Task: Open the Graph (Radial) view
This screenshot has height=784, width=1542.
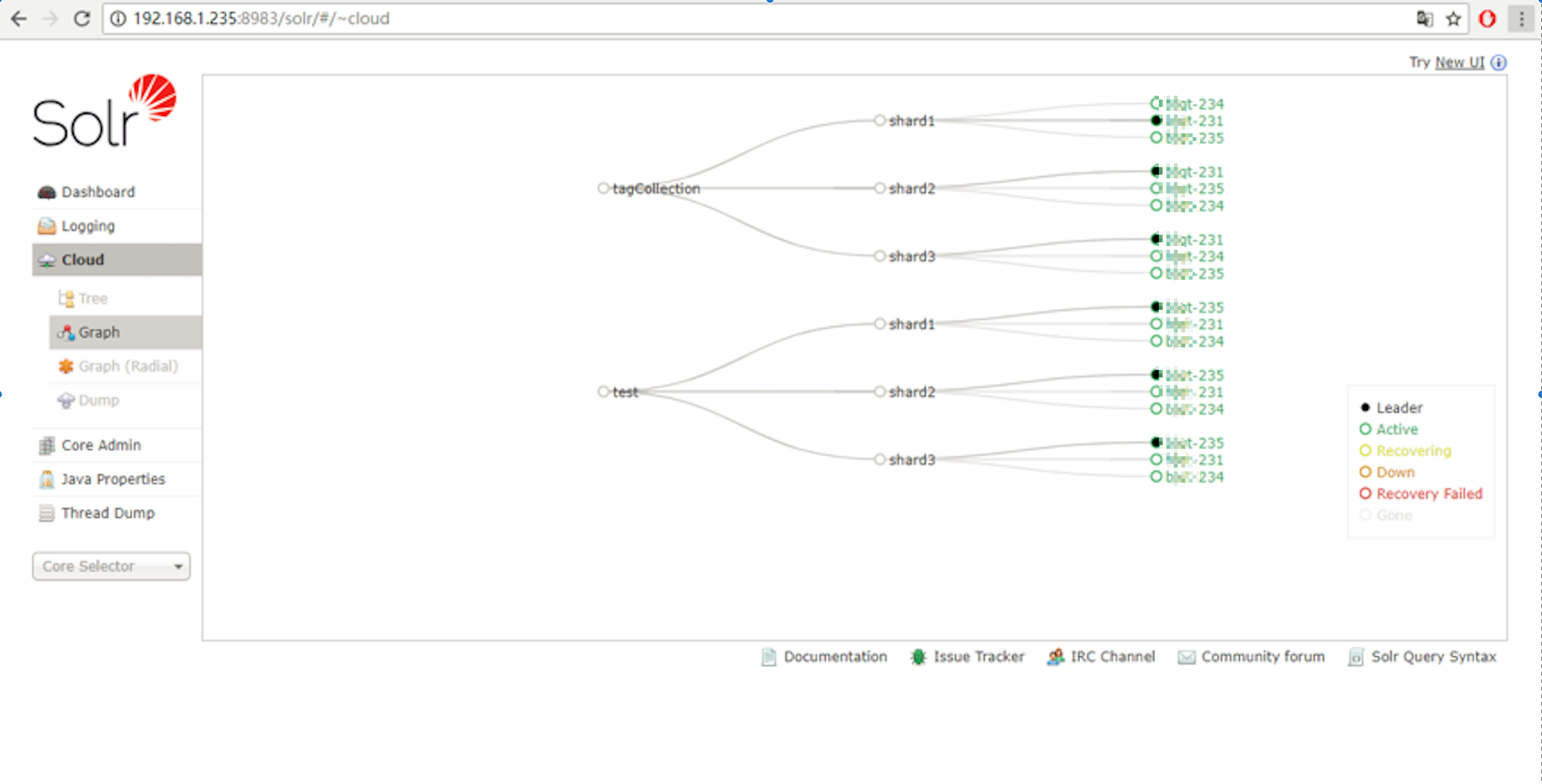Action: tap(128, 366)
